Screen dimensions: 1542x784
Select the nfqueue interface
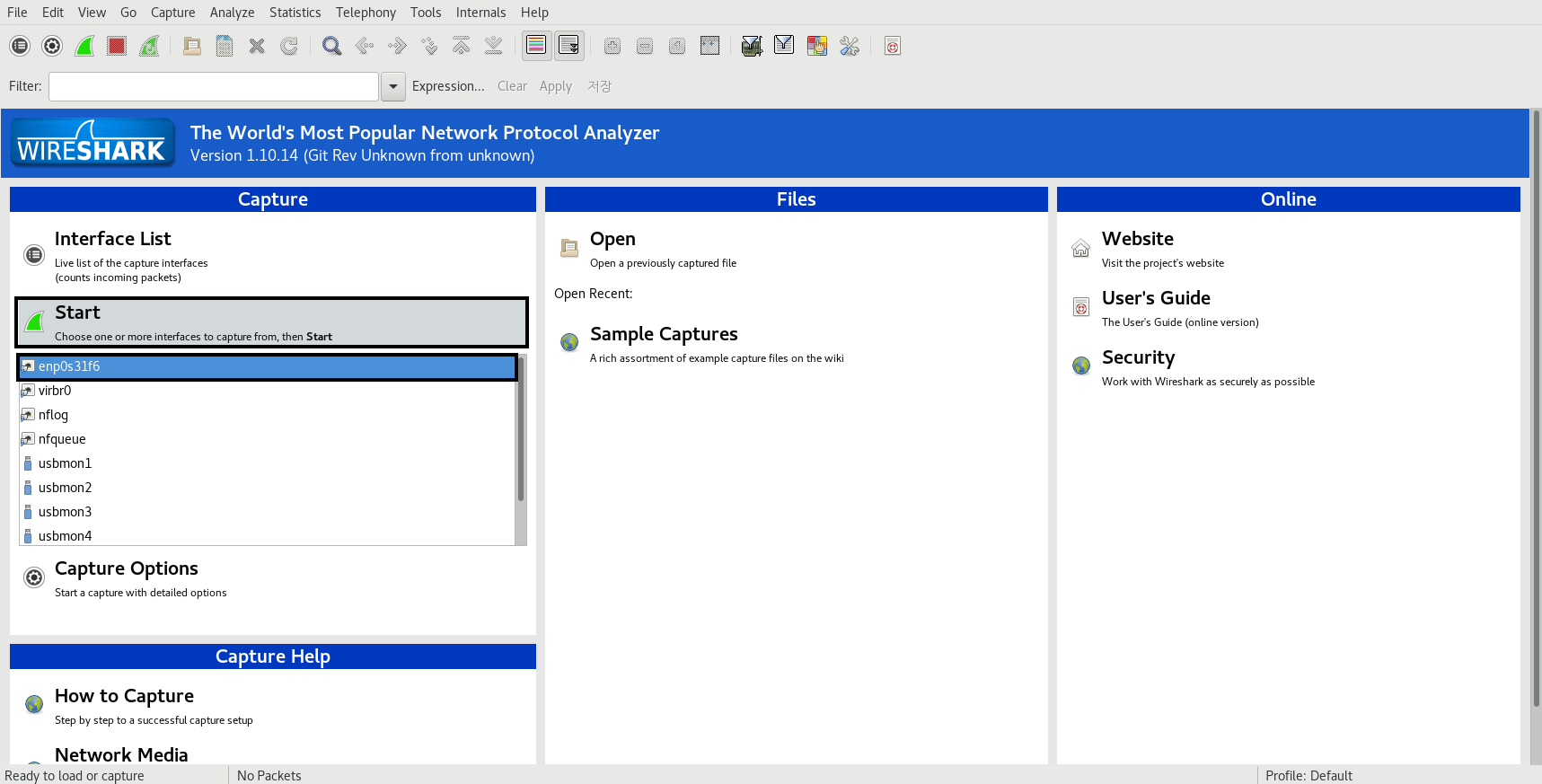268,439
